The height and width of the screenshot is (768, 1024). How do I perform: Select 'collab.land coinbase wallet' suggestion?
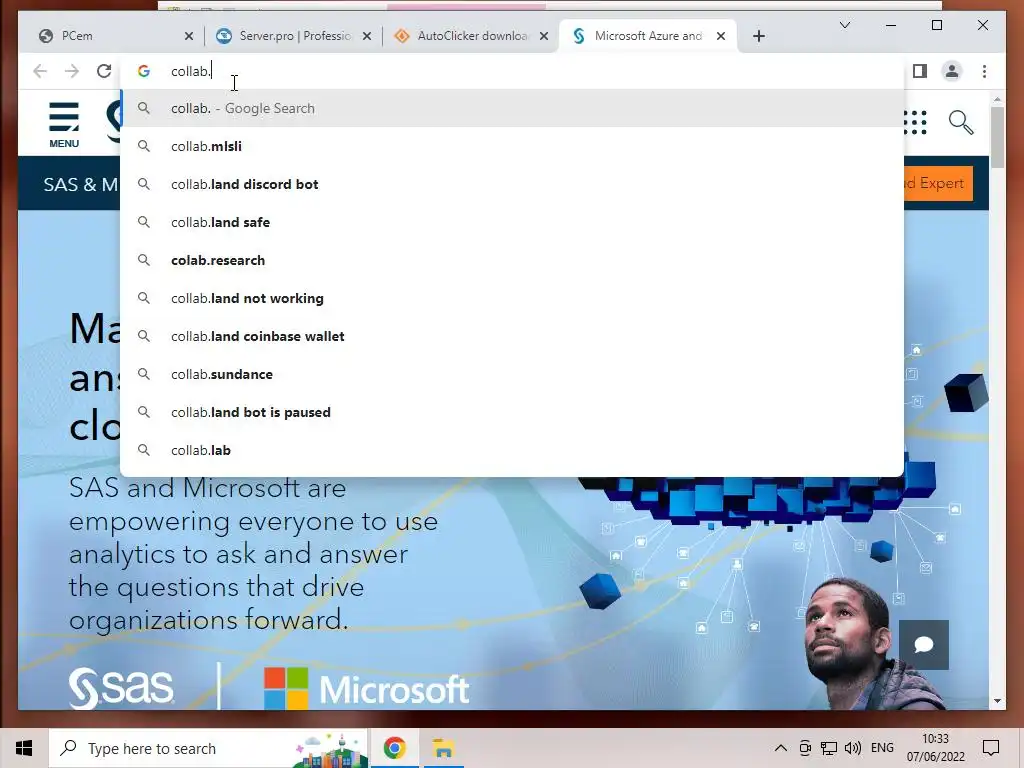tap(513, 336)
